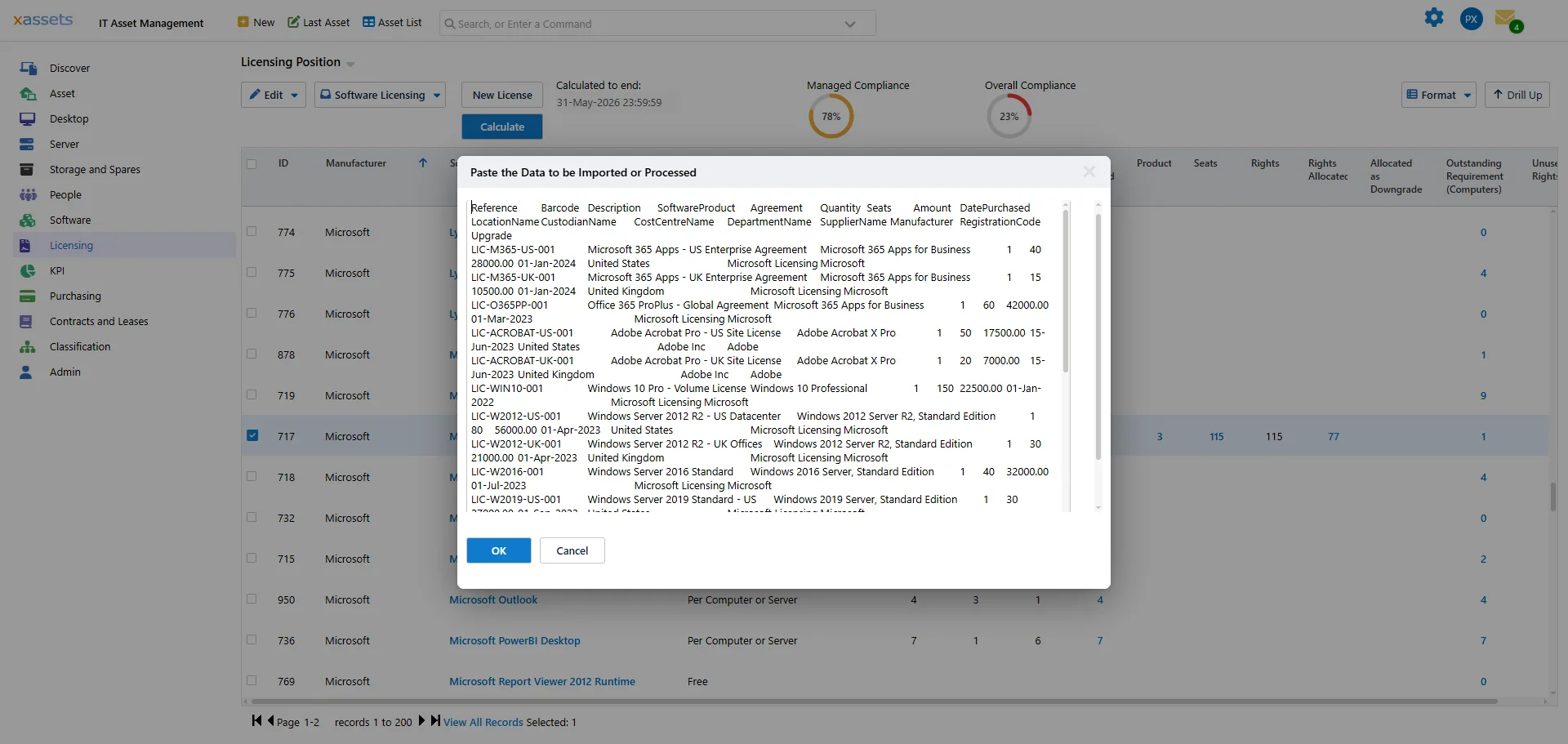Open the Discover sidebar icon
The width and height of the screenshot is (1568, 744).
(28, 69)
